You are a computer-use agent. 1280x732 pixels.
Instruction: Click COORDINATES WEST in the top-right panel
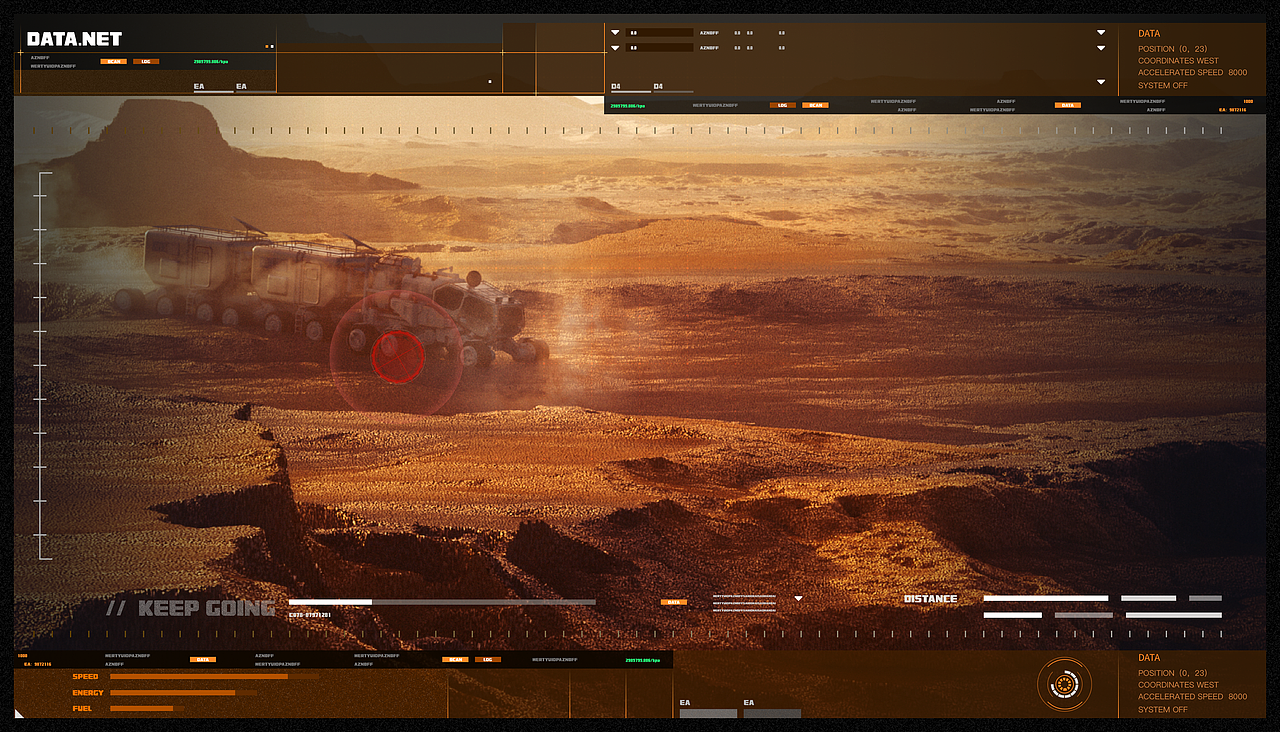(x=1178, y=61)
